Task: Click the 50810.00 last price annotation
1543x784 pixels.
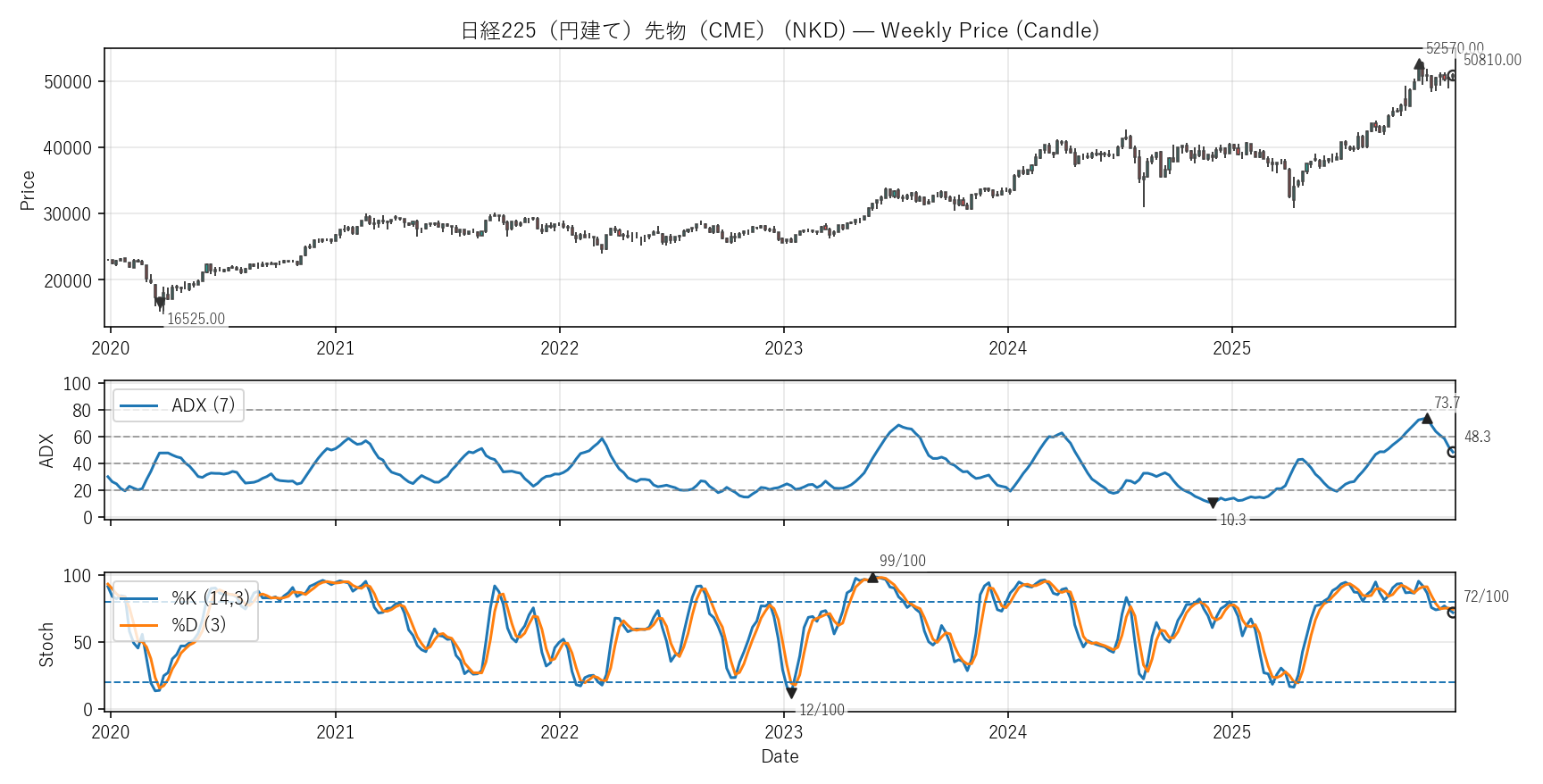Action: pos(1492,60)
